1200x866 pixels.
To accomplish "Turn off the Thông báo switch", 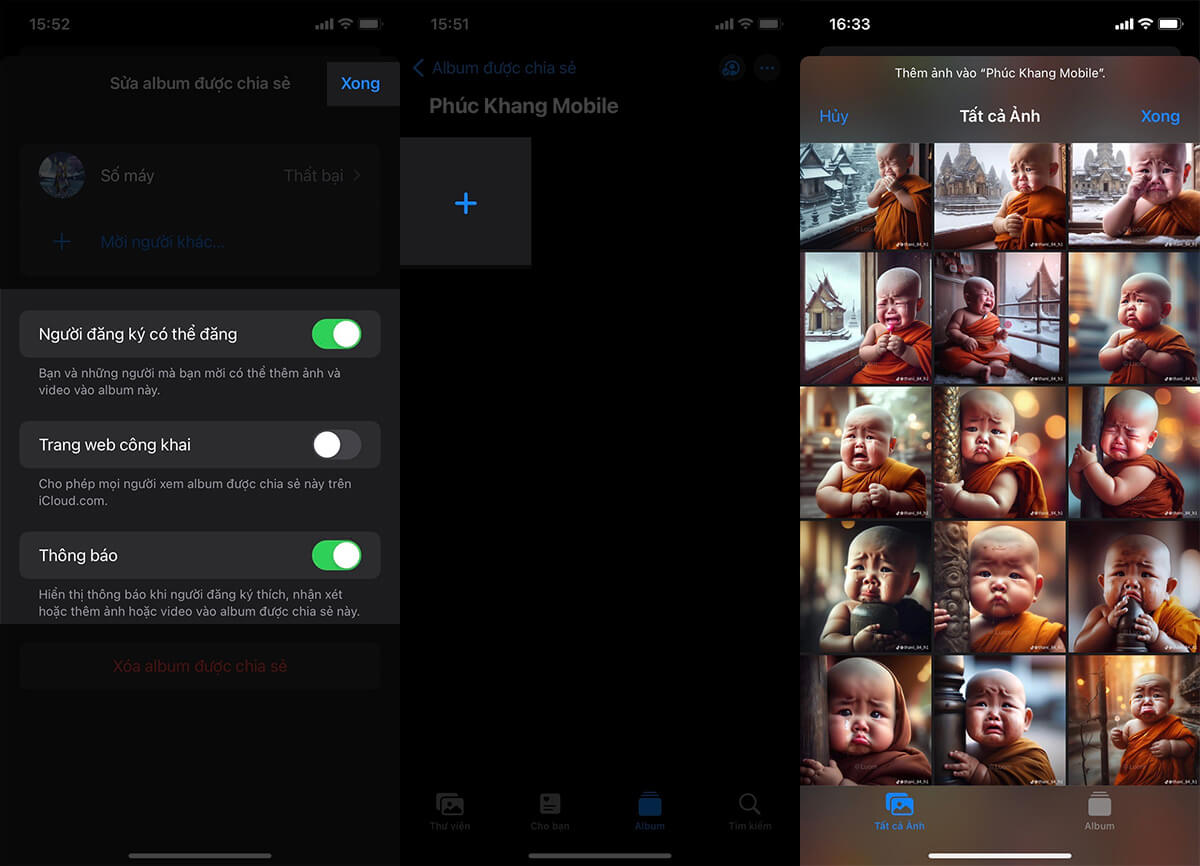I will click(x=336, y=555).
